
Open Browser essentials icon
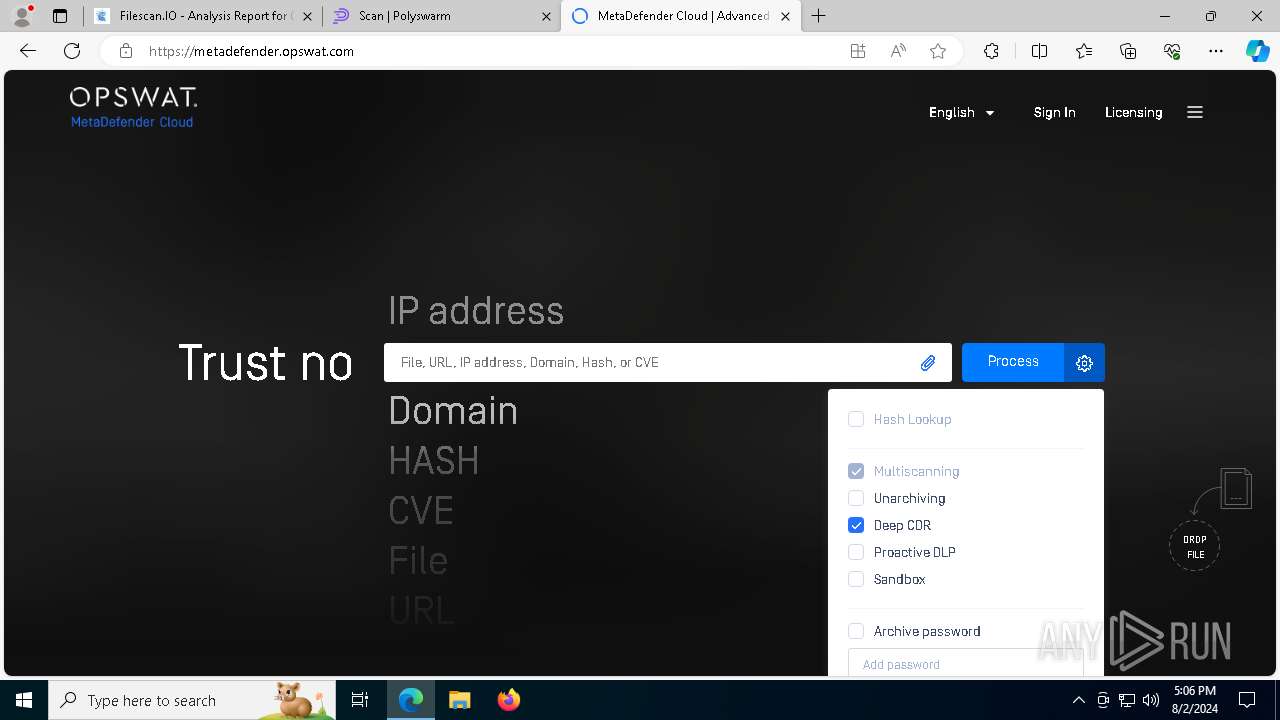click(x=1172, y=51)
